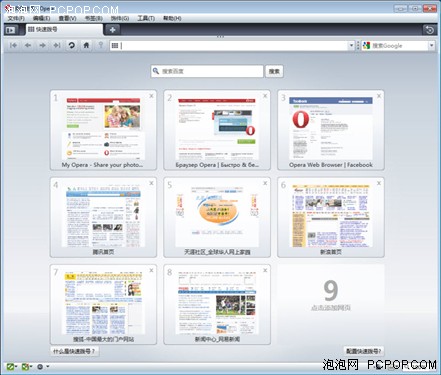This screenshot has width=441, height=375.
Task: Click the Back arrow in toolbar
Action: pyautogui.click(x=28, y=45)
